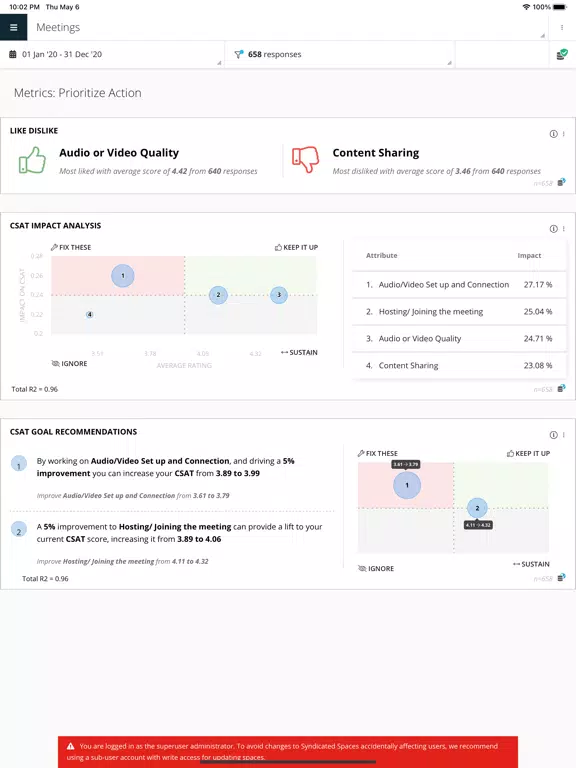
Task: Click the funnel filter icon
Action: tap(239, 54)
